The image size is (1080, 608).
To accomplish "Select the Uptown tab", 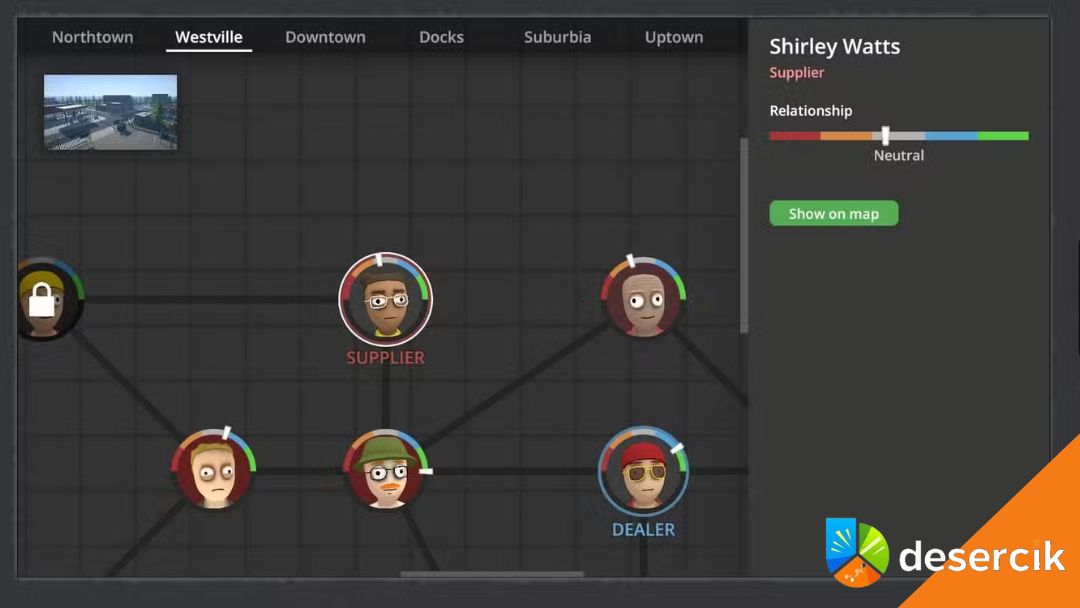I will pos(673,37).
